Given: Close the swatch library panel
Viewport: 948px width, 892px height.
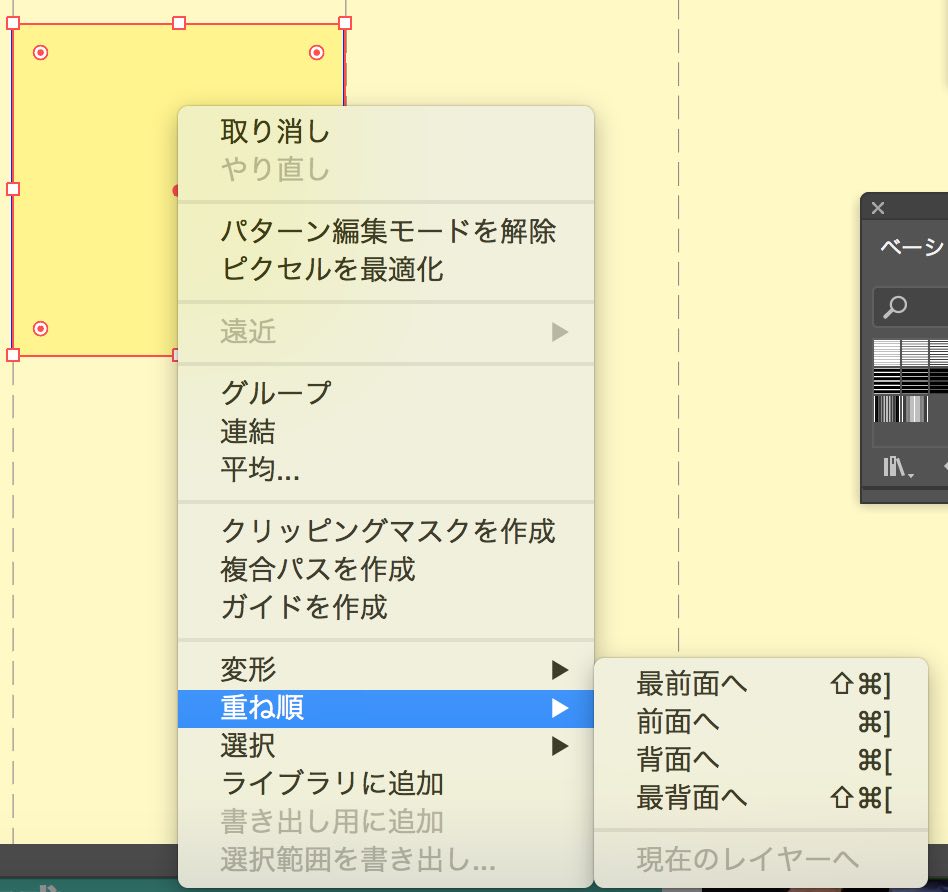Looking at the screenshot, I should (x=878, y=208).
